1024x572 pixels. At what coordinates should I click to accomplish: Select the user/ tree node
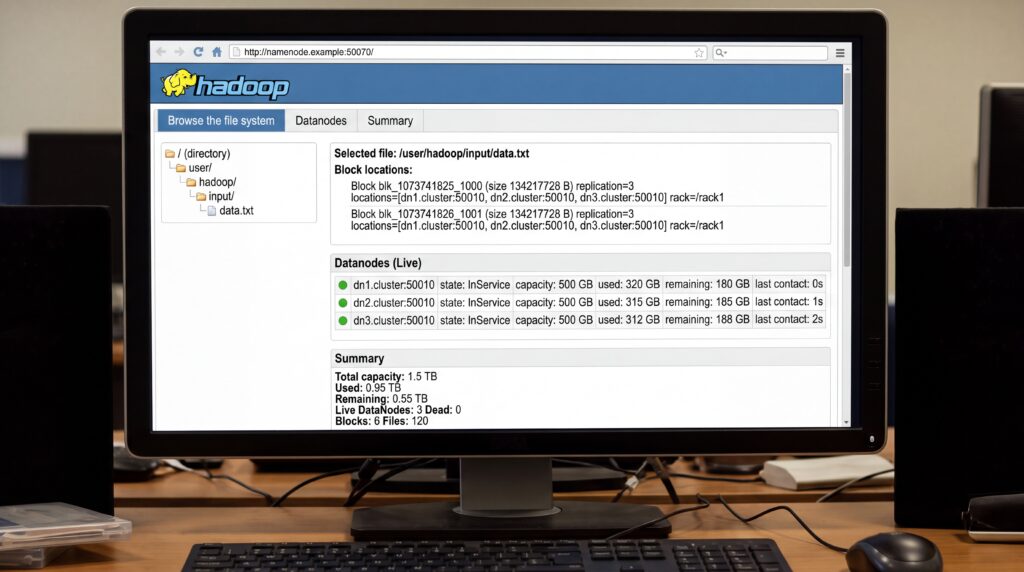click(200, 168)
